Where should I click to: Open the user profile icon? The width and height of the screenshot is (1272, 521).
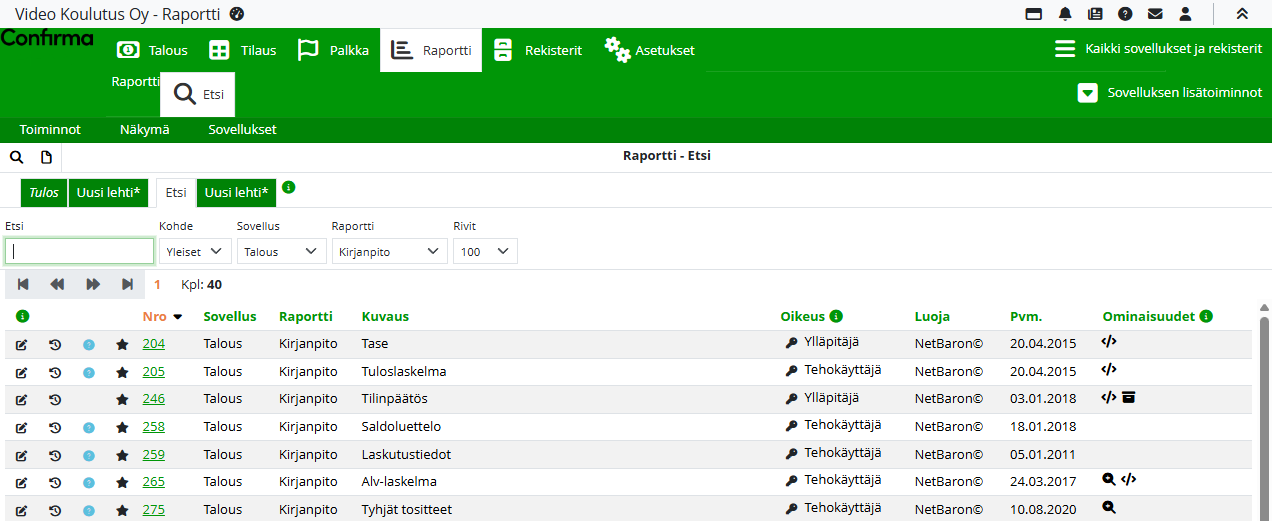pos(1185,14)
